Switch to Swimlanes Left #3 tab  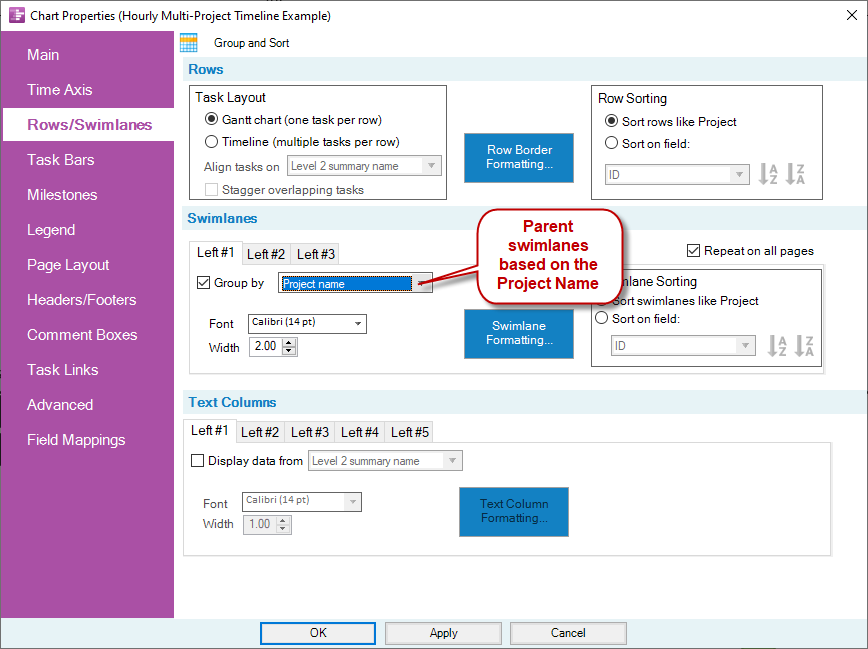coord(316,254)
